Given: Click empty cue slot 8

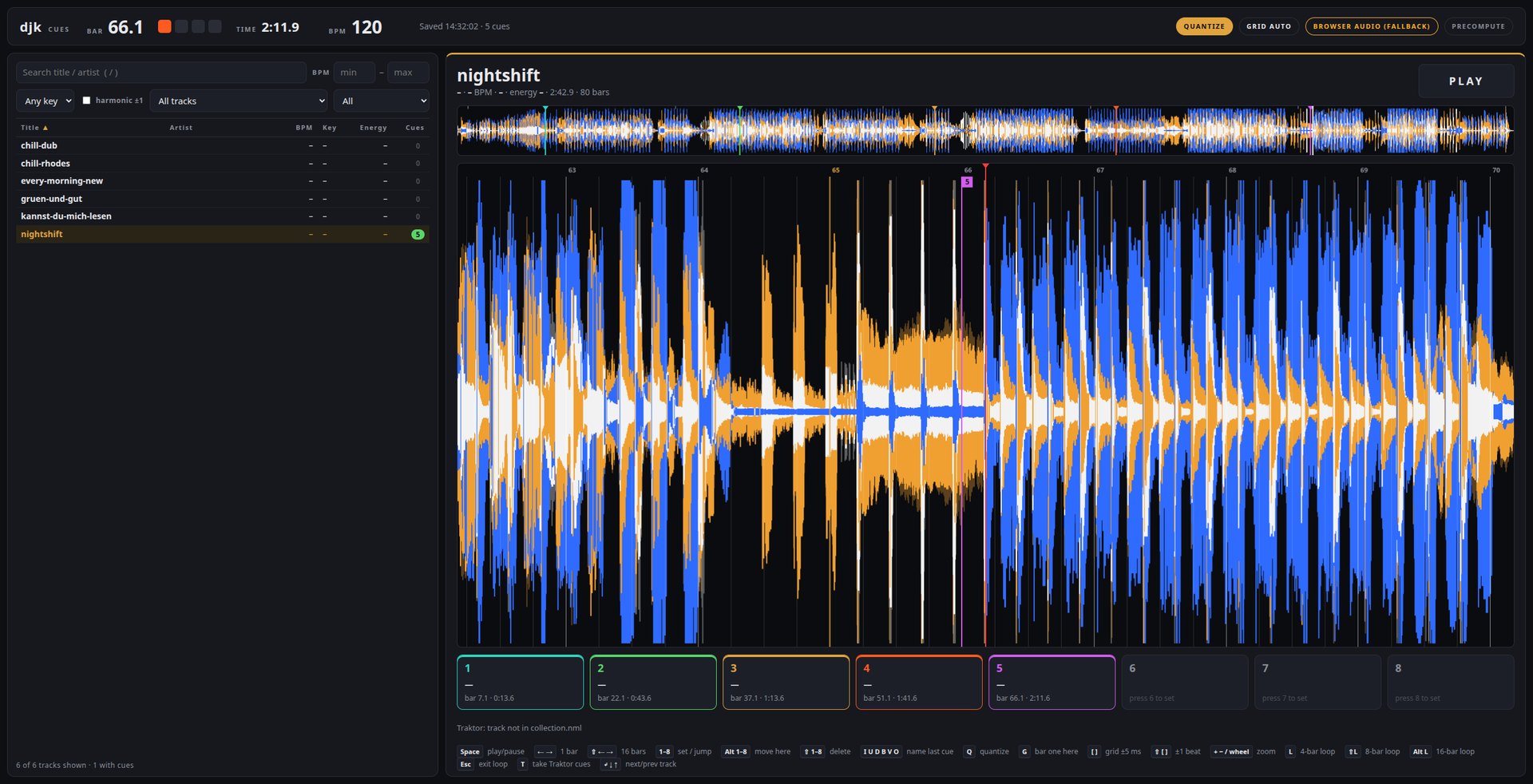Looking at the screenshot, I should coord(1451,683).
